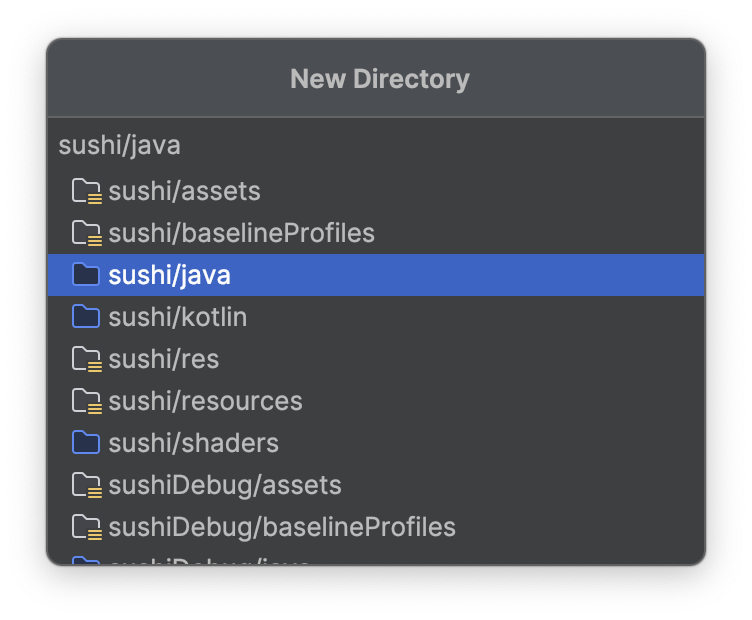The width and height of the screenshot is (752, 620).
Task: Click the sushi/resources folder icon
Action: click(87, 401)
